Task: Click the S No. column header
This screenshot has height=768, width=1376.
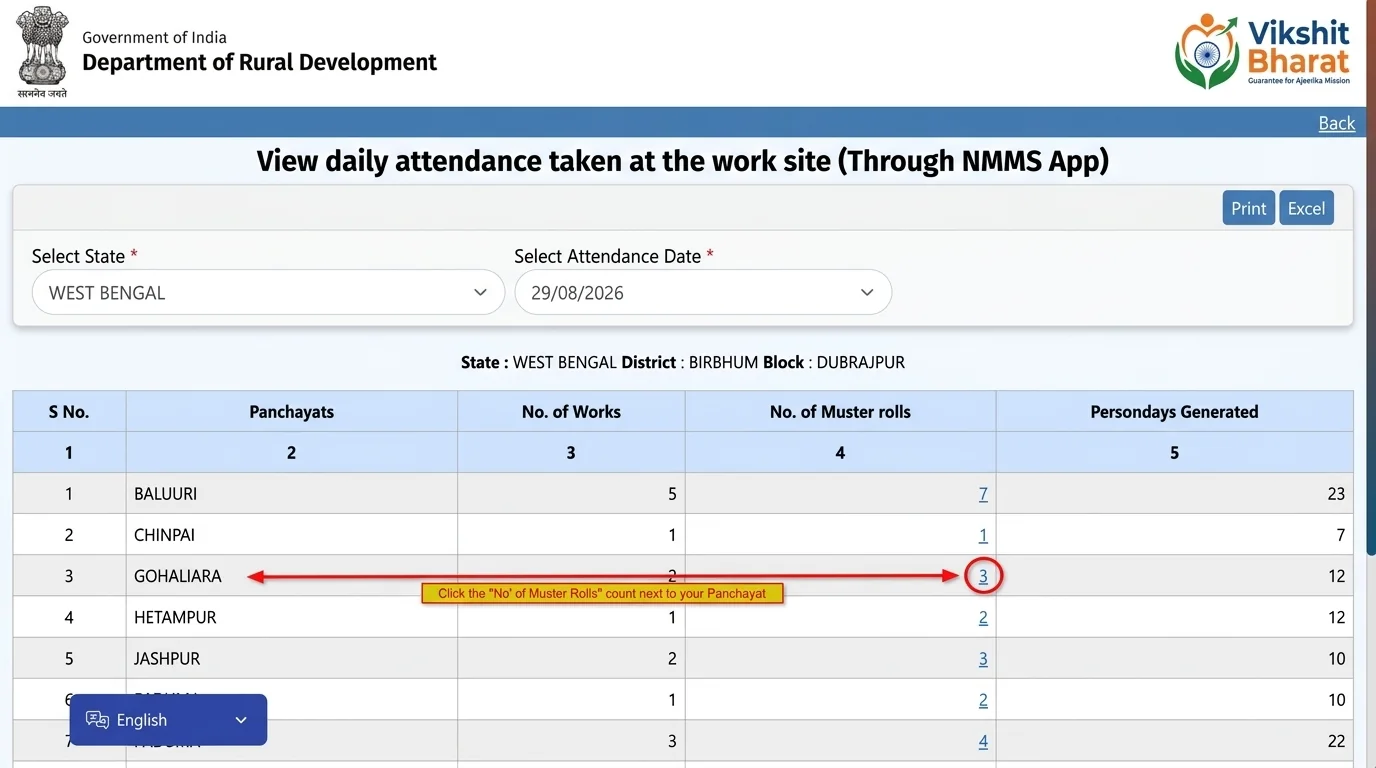Action: (x=69, y=412)
